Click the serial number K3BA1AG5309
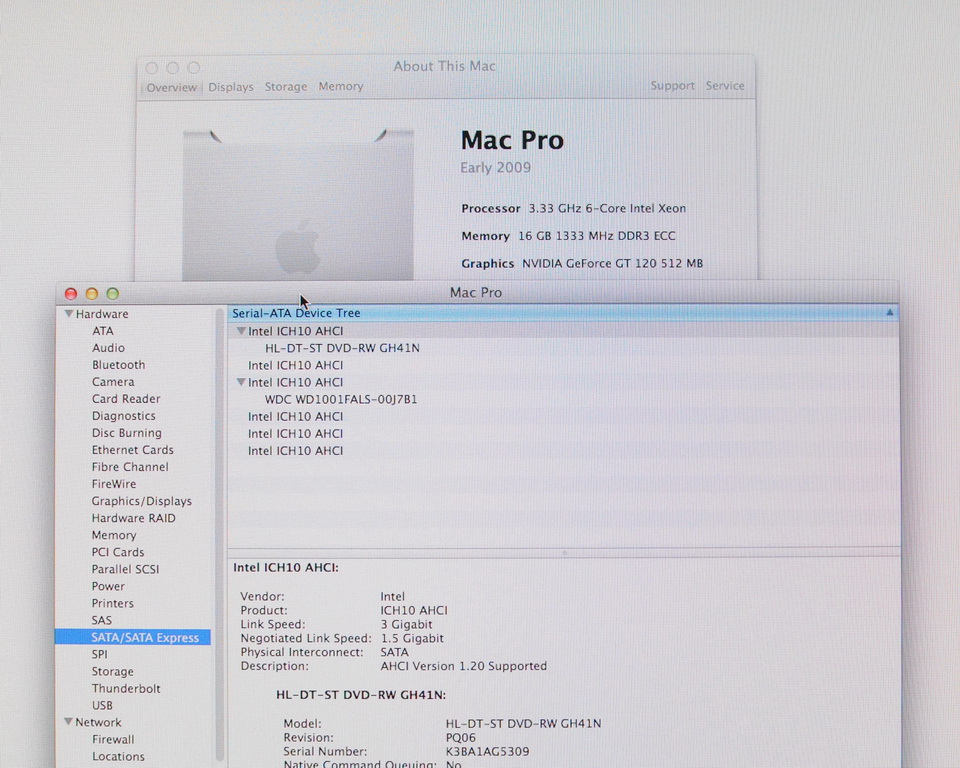 coord(487,751)
